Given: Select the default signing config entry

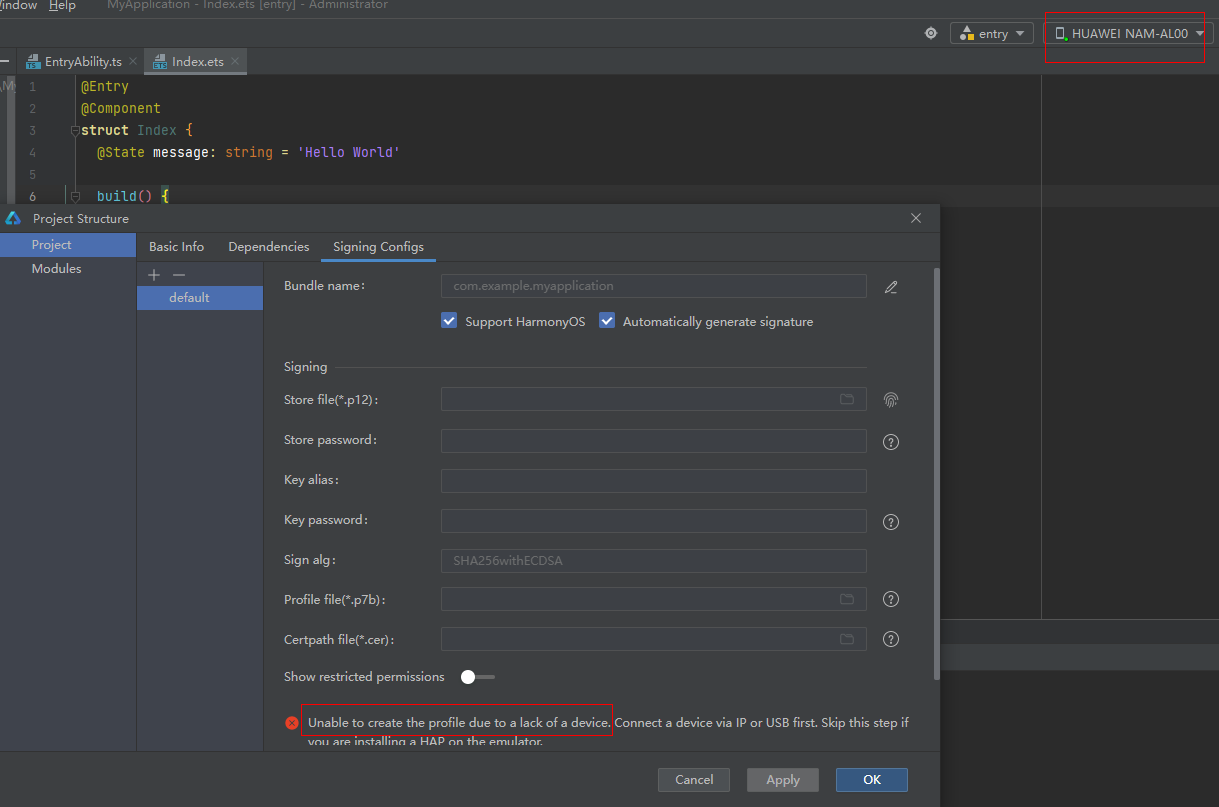Looking at the screenshot, I should click(x=200, y=298).
